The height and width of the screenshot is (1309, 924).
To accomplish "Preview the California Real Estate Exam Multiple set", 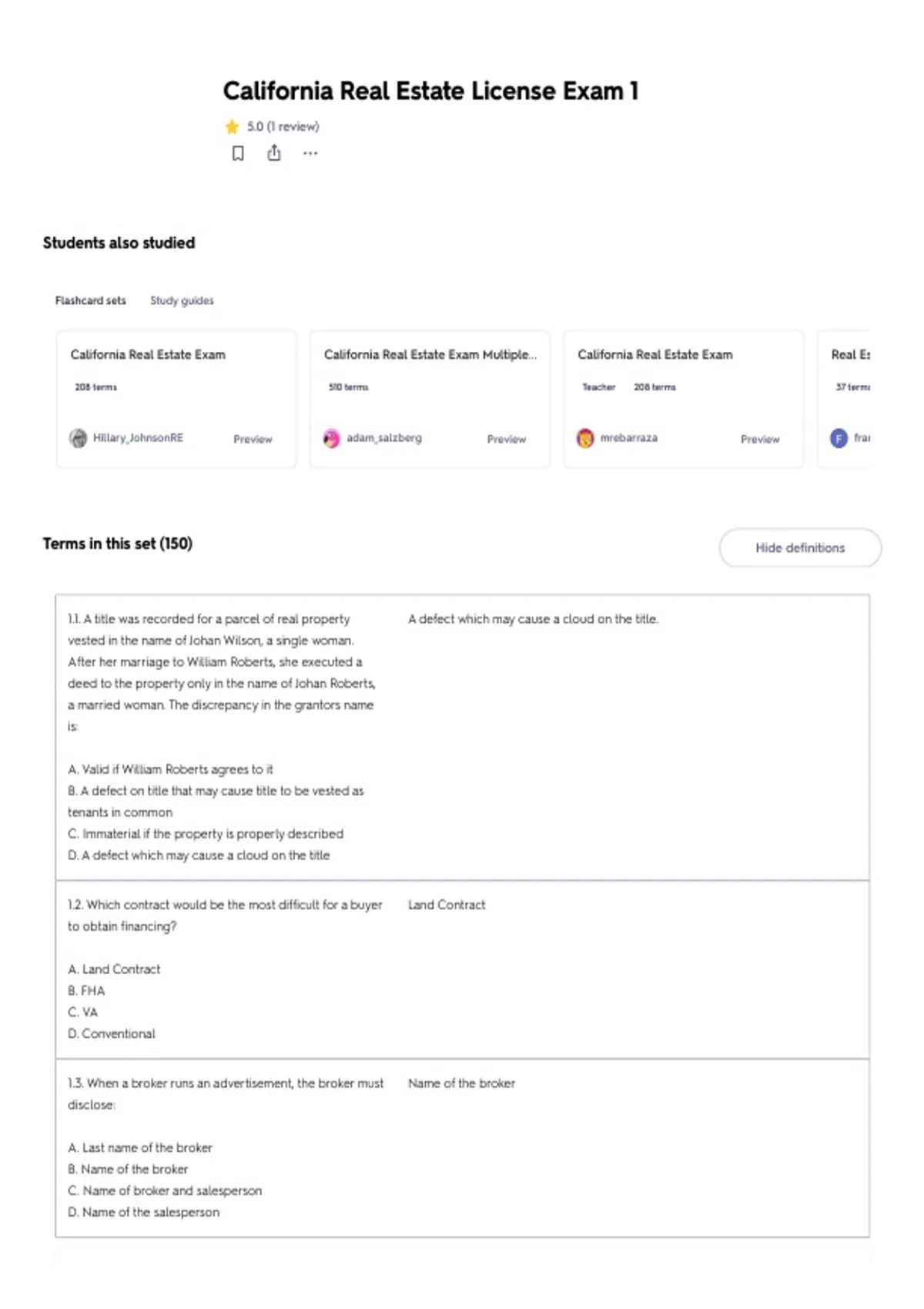I will coord(507,439).
